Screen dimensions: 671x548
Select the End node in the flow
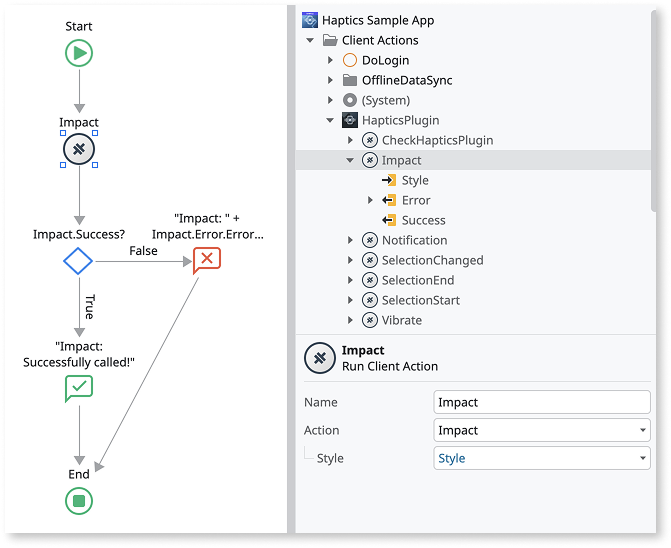(x=79, y=501)
